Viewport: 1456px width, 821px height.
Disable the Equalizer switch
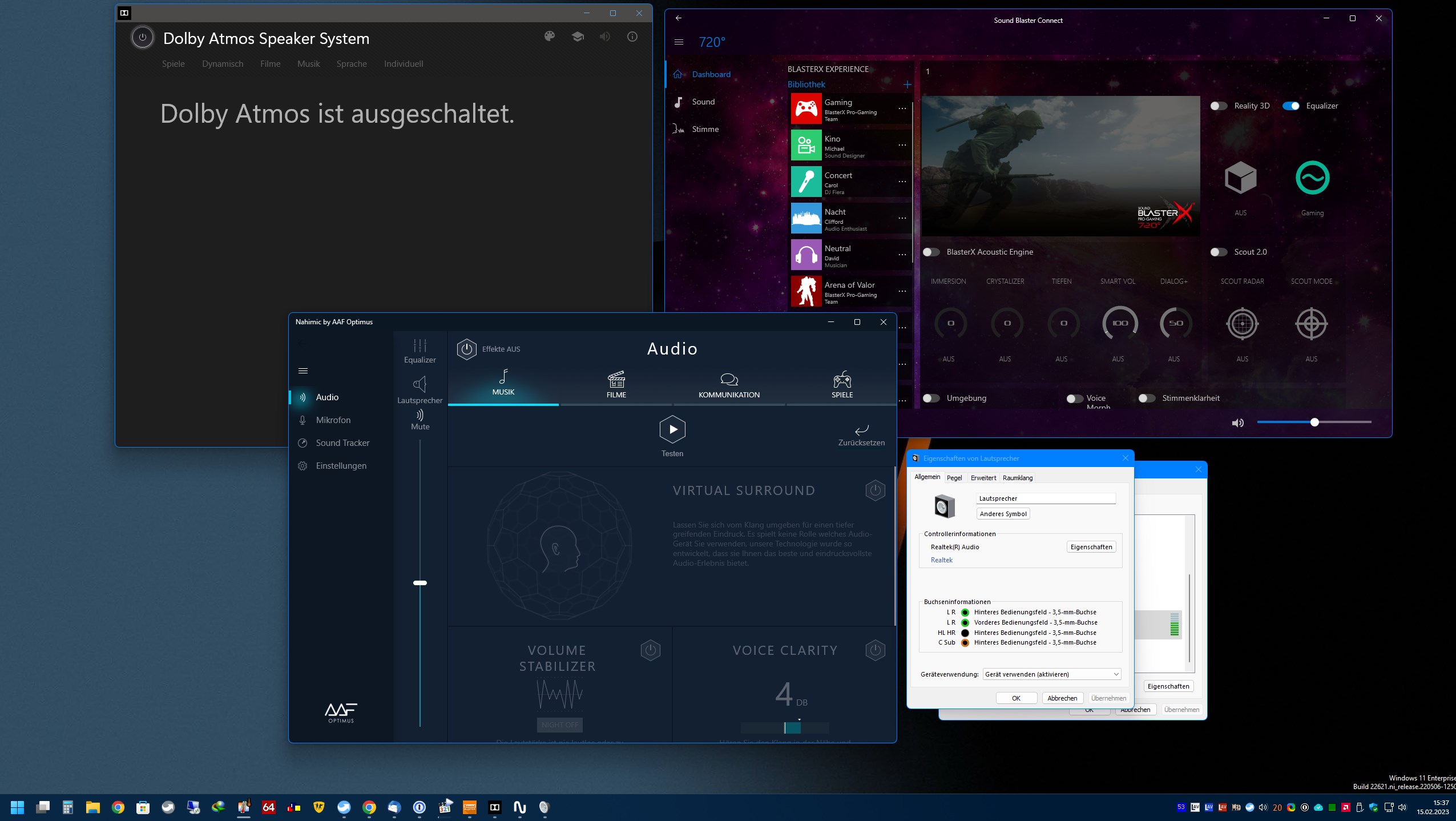(x=1290, y=106)
